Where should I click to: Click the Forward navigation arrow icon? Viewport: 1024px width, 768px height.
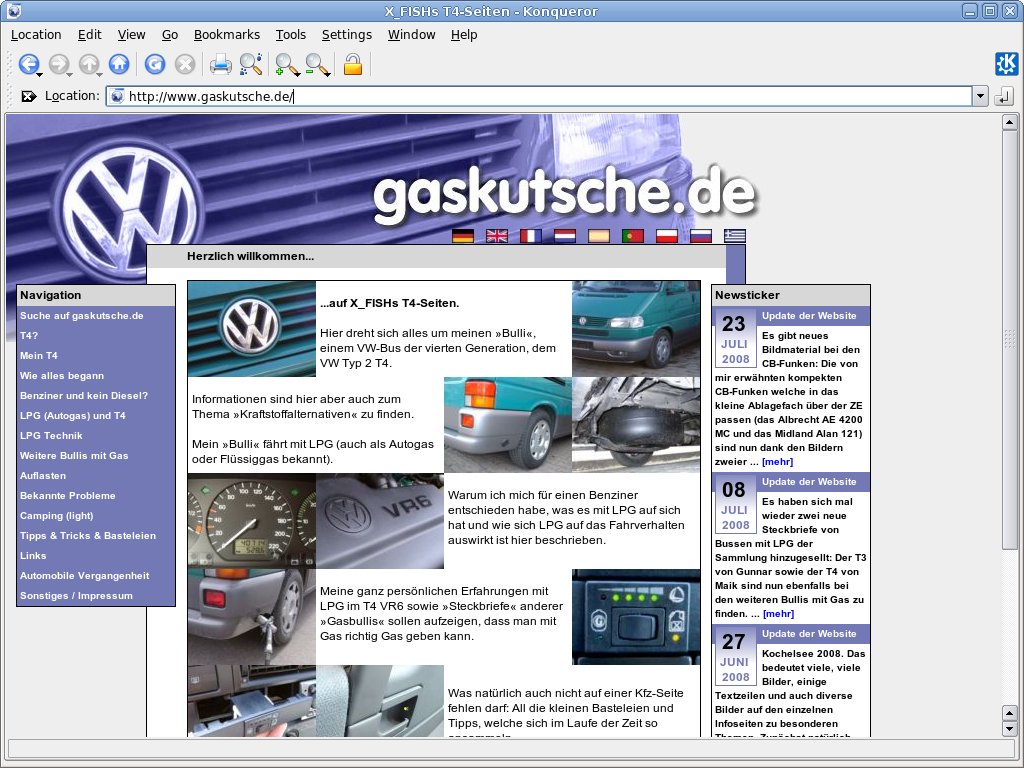click(x=59, y=64)
